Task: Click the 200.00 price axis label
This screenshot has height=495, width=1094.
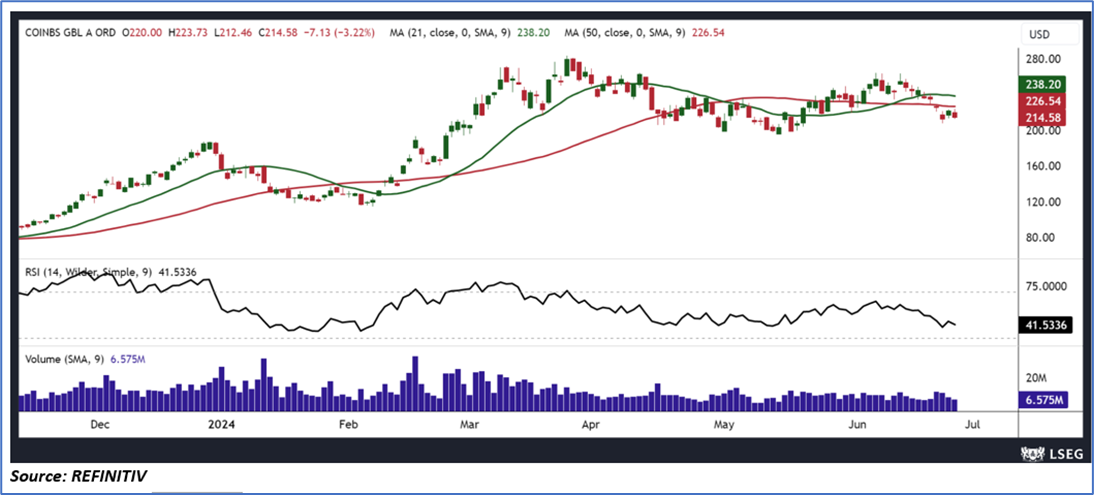Action: tap(1043, 131)
